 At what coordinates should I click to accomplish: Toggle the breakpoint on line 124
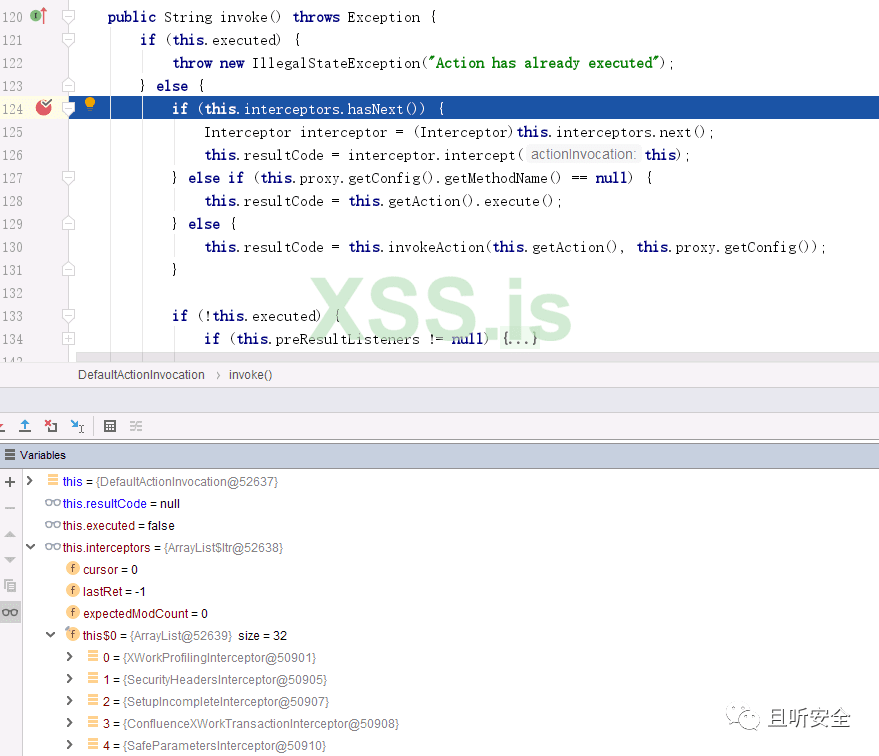pyautogui.click(x=44, y=107)
